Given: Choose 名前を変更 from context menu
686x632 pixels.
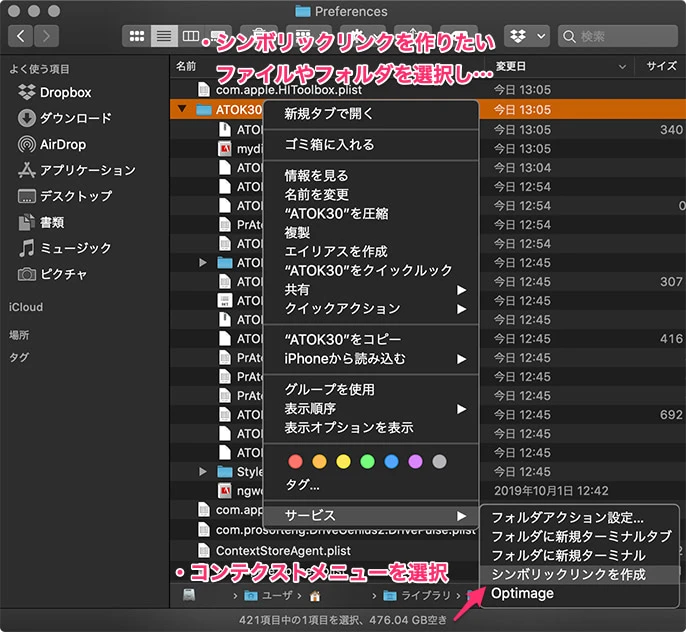Looking at the screenshot, I should (x=371, y=195).
